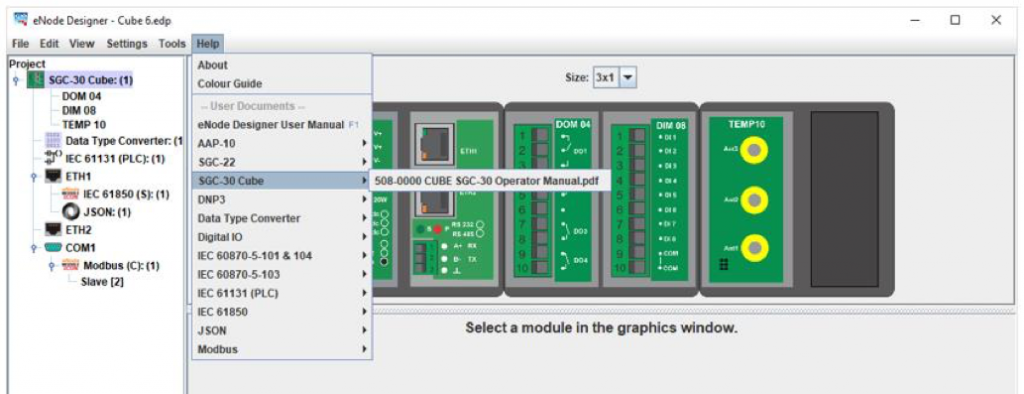
Task: Click the top yellow TEMP10 connector
Action: point(754,151)
